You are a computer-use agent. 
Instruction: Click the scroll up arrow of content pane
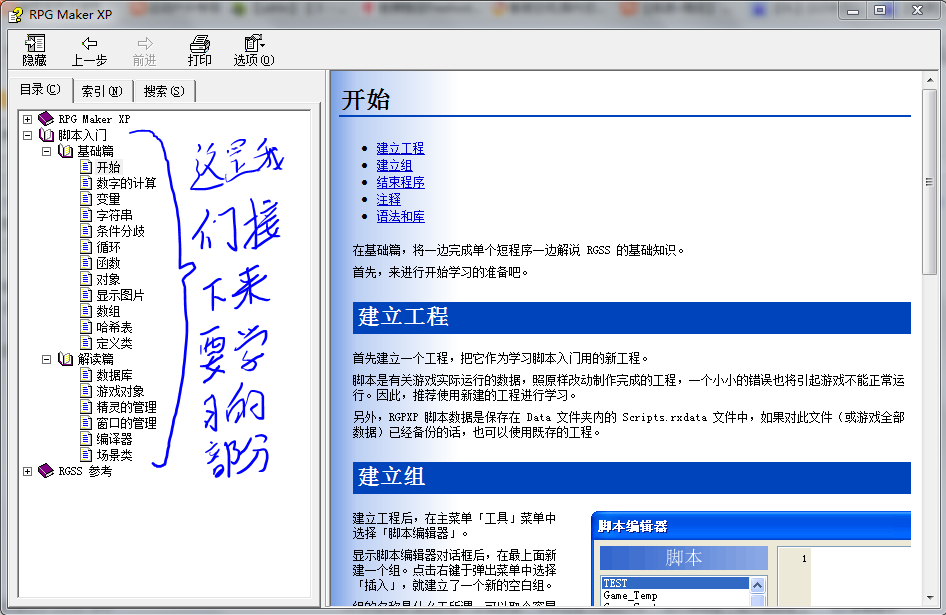929,80
